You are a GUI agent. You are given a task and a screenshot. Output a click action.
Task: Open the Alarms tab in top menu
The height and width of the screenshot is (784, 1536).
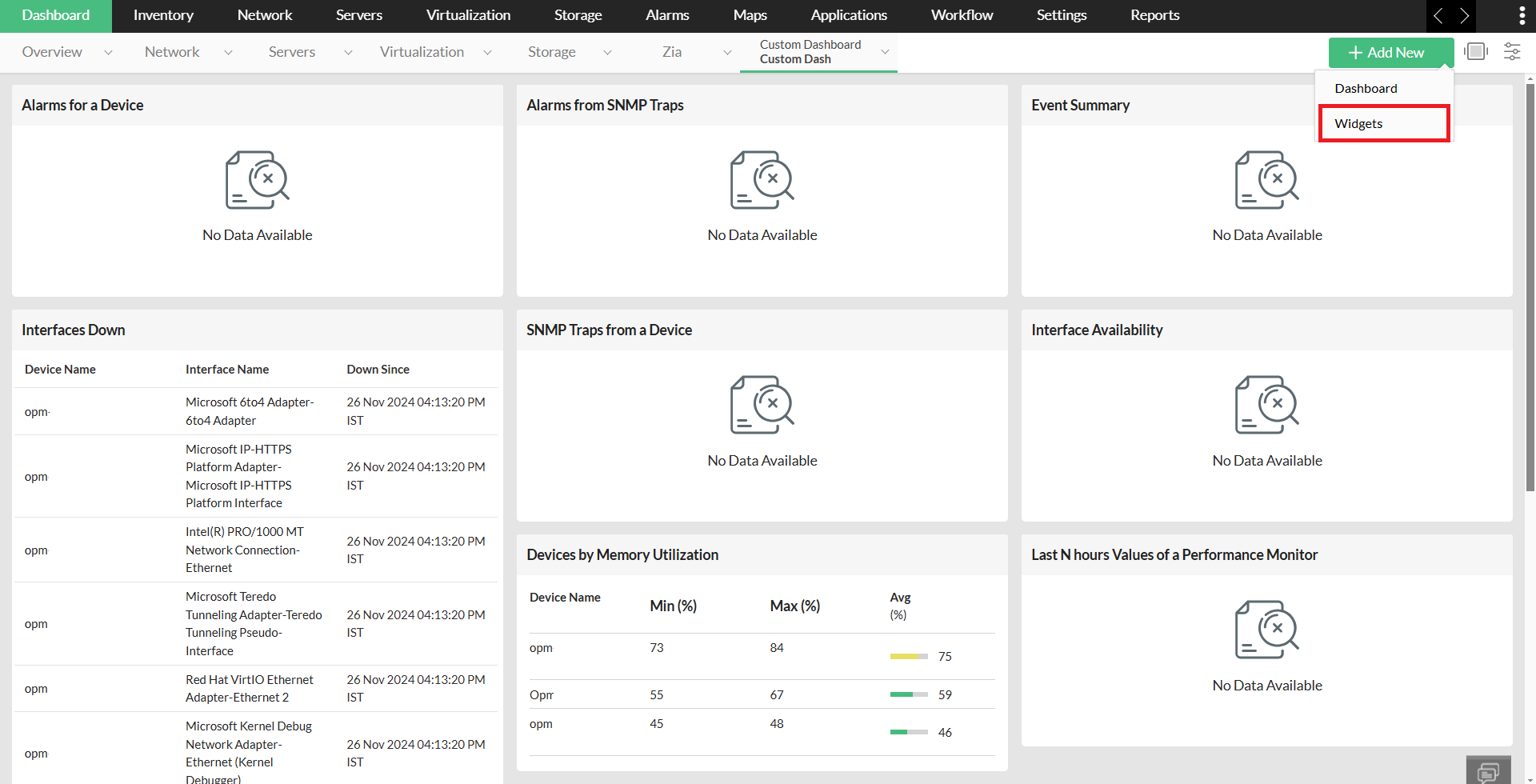(667, 16)
